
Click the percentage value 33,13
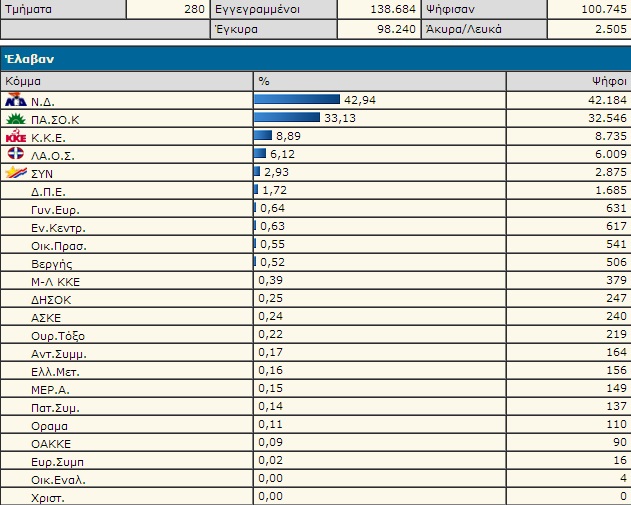coord(340,118)
